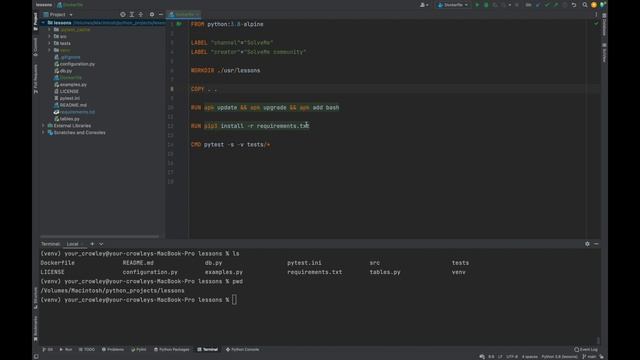Toggle the Database tool window on the right edge

point(604,24)
